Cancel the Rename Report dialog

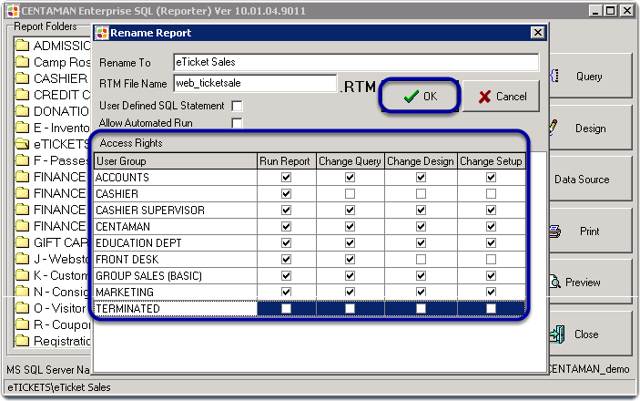tap(501, 97)
